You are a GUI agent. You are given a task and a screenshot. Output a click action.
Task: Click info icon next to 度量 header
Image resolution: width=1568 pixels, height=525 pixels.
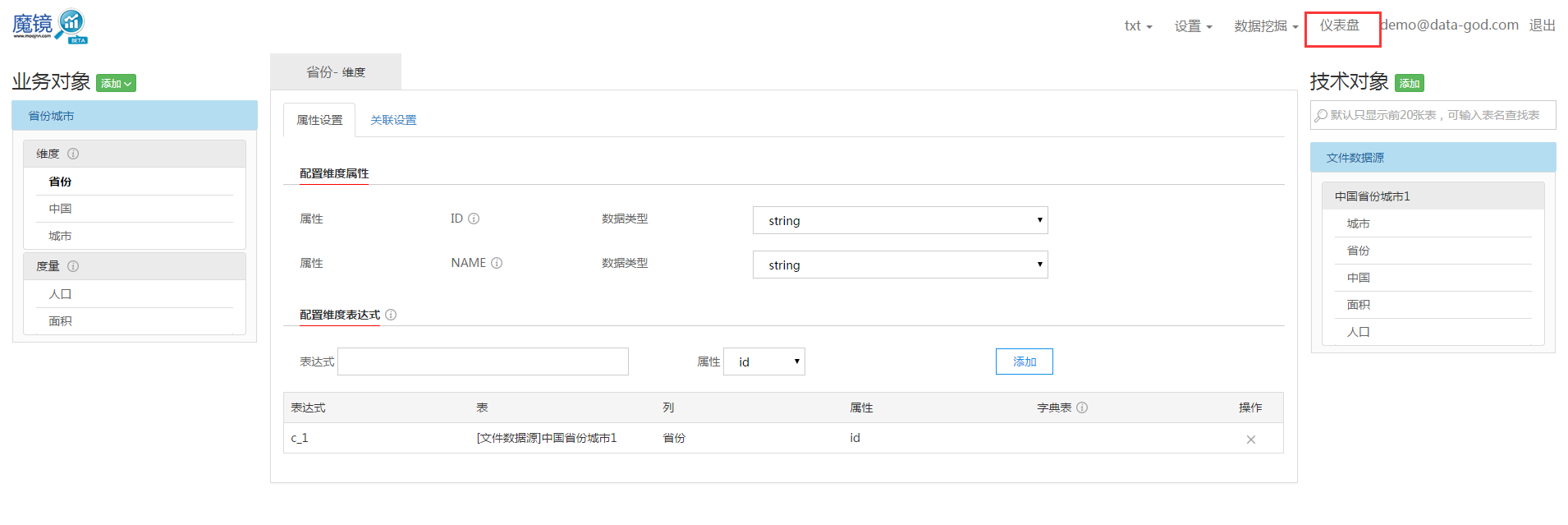click(x=73, y=266)
